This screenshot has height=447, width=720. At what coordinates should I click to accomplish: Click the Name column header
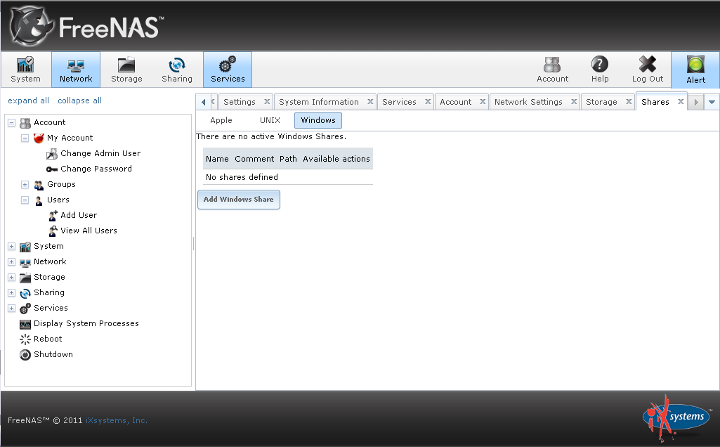[x=217, y=159]
